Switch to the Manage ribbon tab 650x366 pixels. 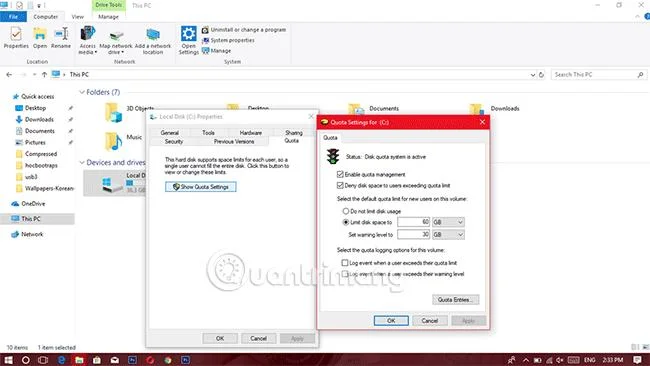pos(109,17)
